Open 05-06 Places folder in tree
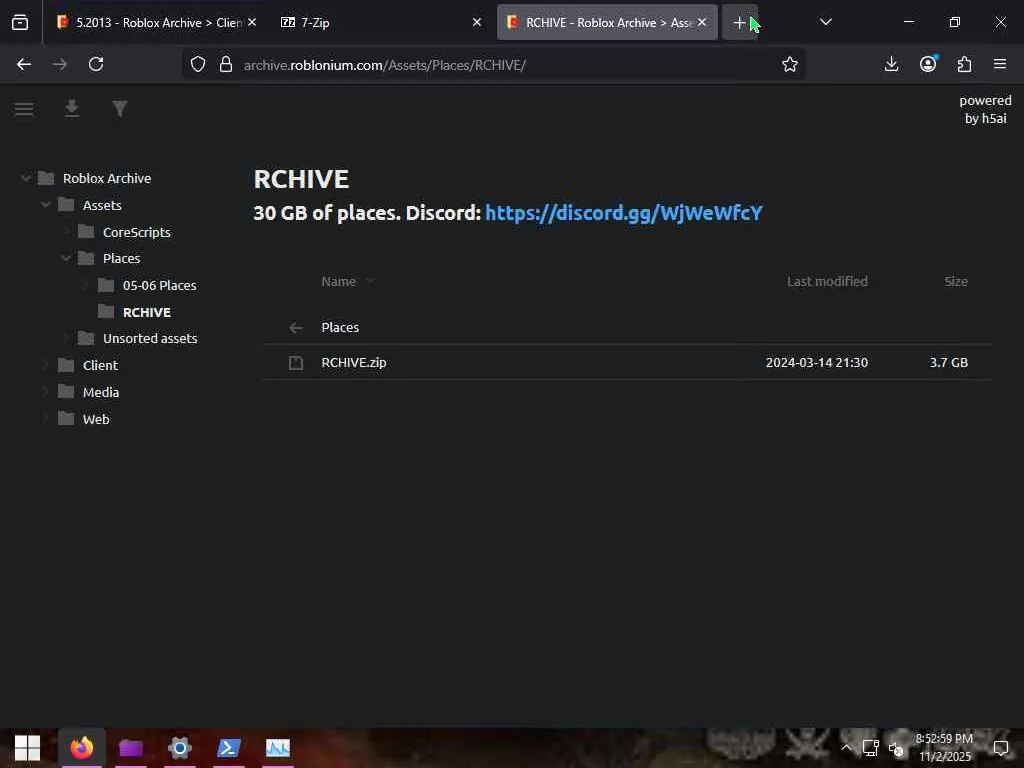Image resolution: width=1024 pixels, height=768 pixels. point(159,285)
